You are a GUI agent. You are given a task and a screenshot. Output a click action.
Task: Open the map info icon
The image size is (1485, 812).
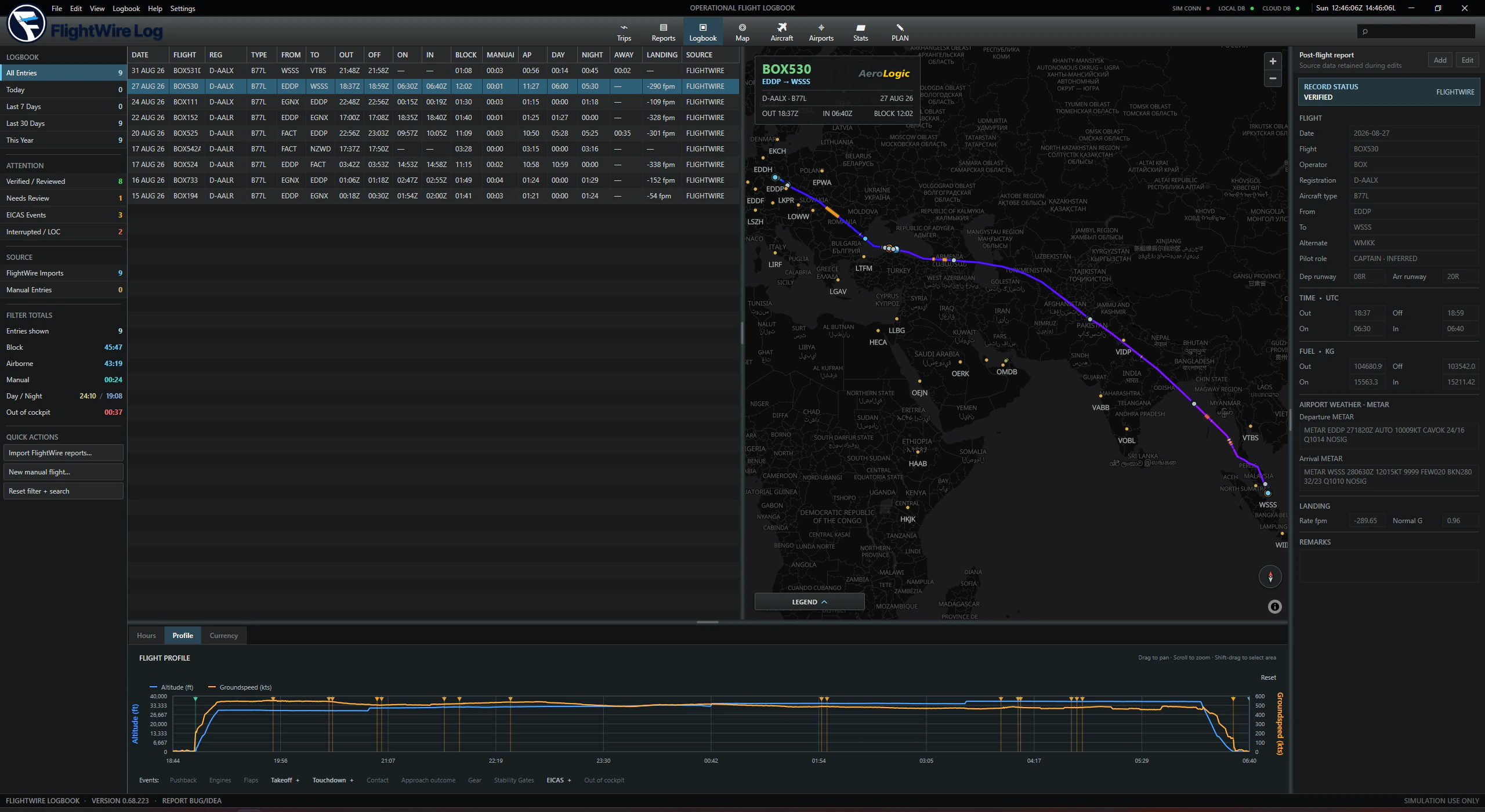coord(1274,607)
